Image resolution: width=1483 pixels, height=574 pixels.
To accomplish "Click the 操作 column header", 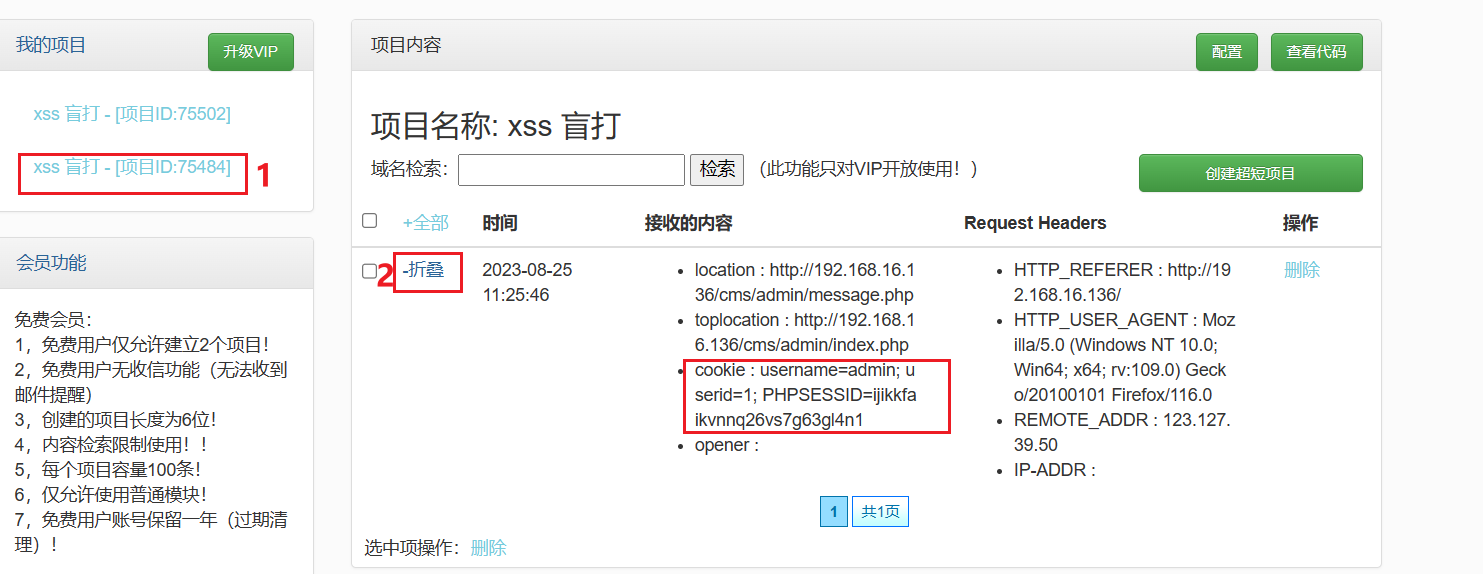I will (x=1301, y=223).
